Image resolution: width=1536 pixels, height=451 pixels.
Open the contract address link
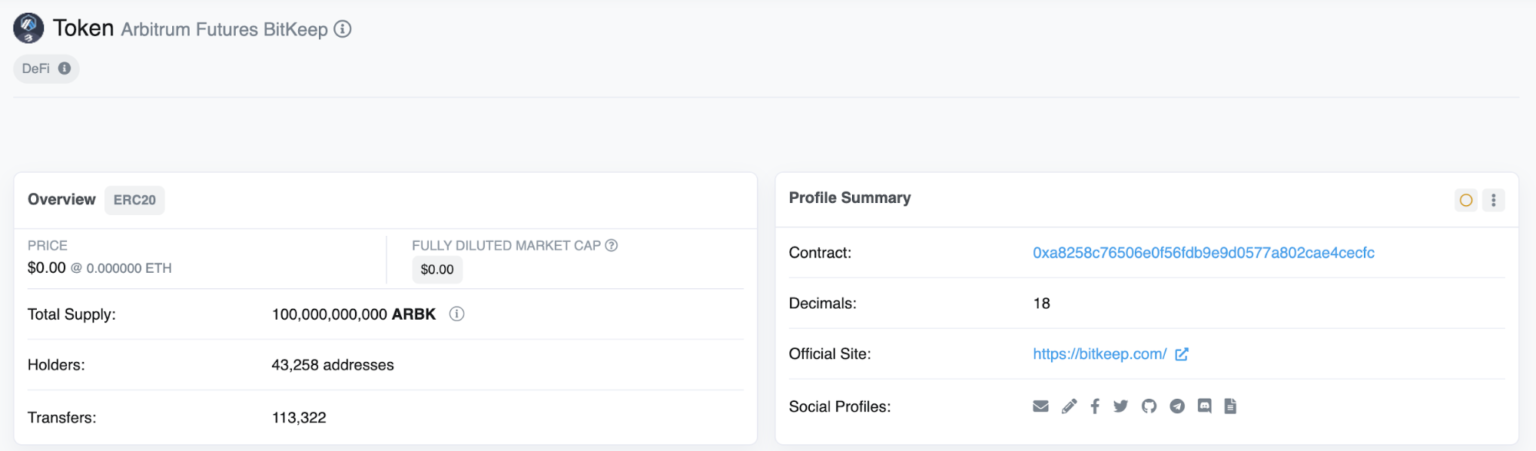[x=1203, y=253]
